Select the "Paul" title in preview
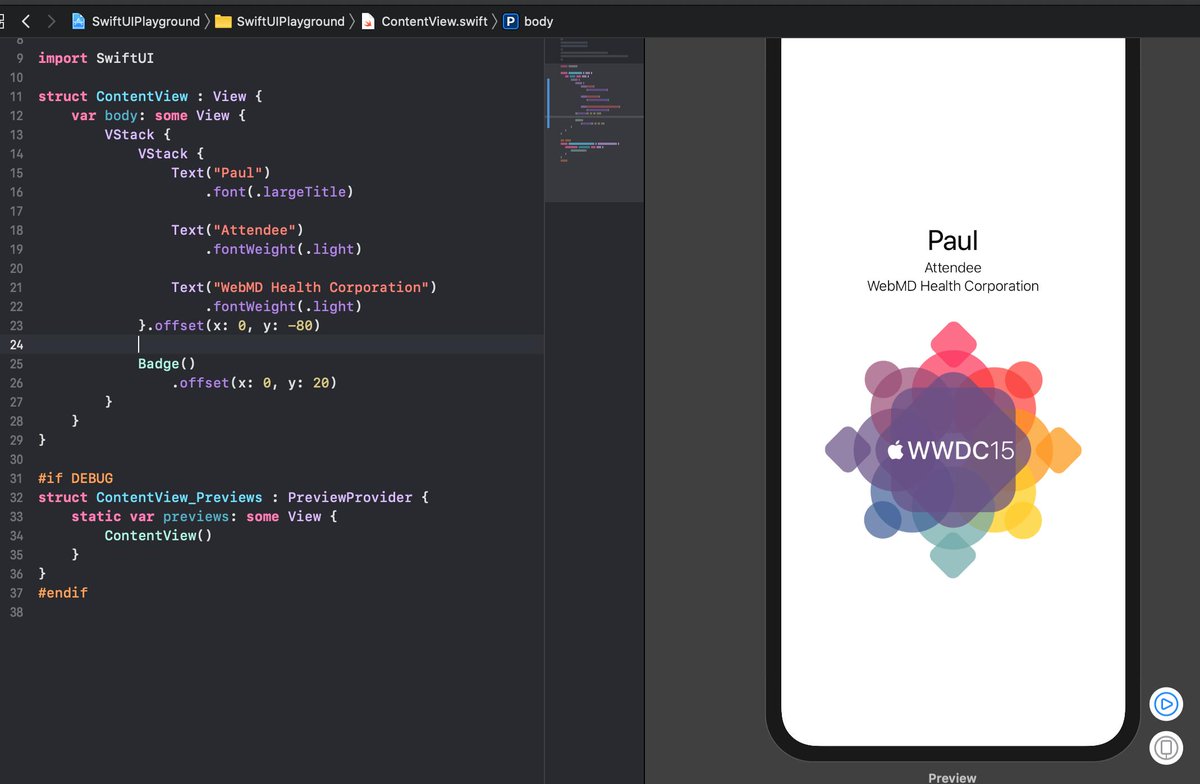This screenshot has height=784, width=1200. click(x=953, y=240)
